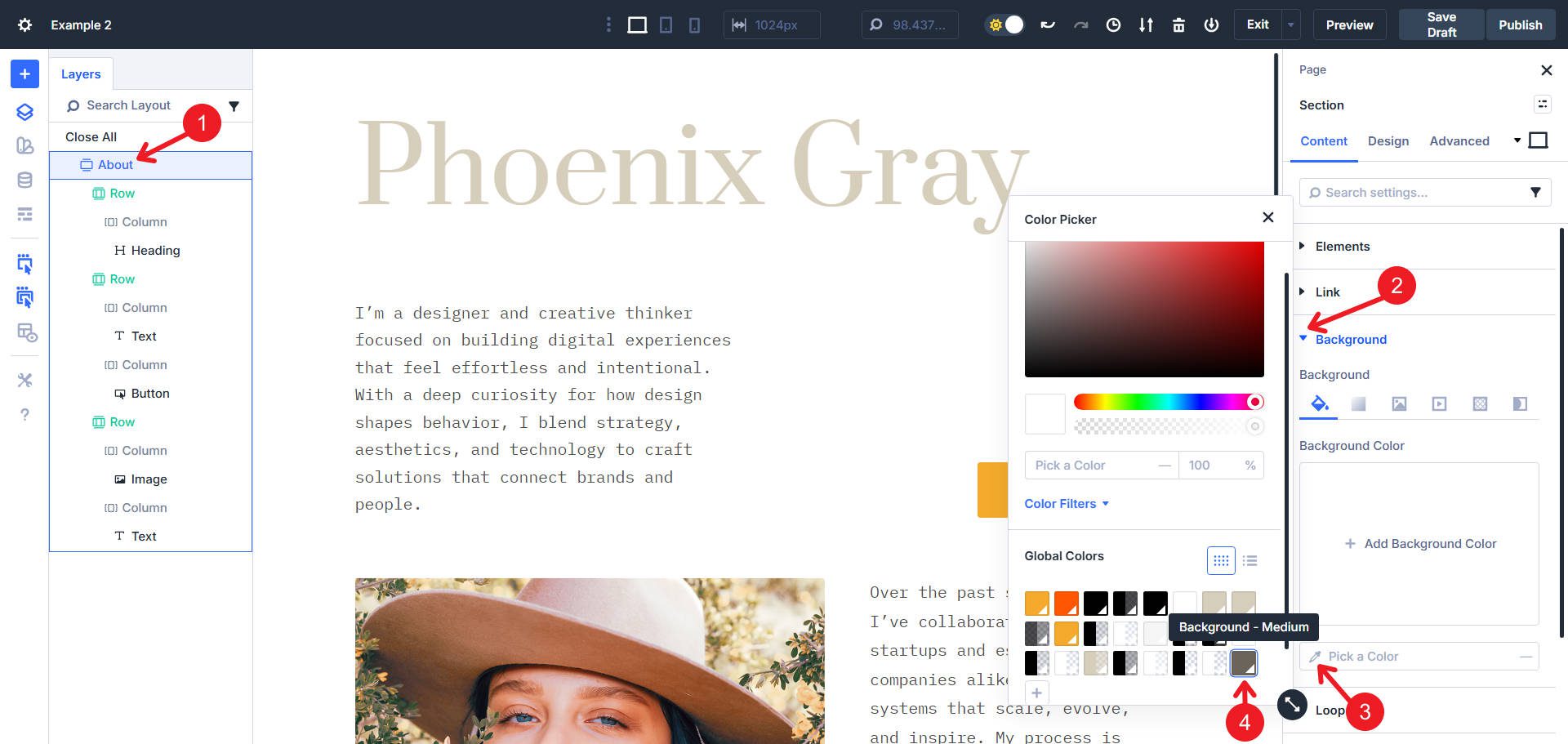Expand the Elements settings group

(1342, 247)
